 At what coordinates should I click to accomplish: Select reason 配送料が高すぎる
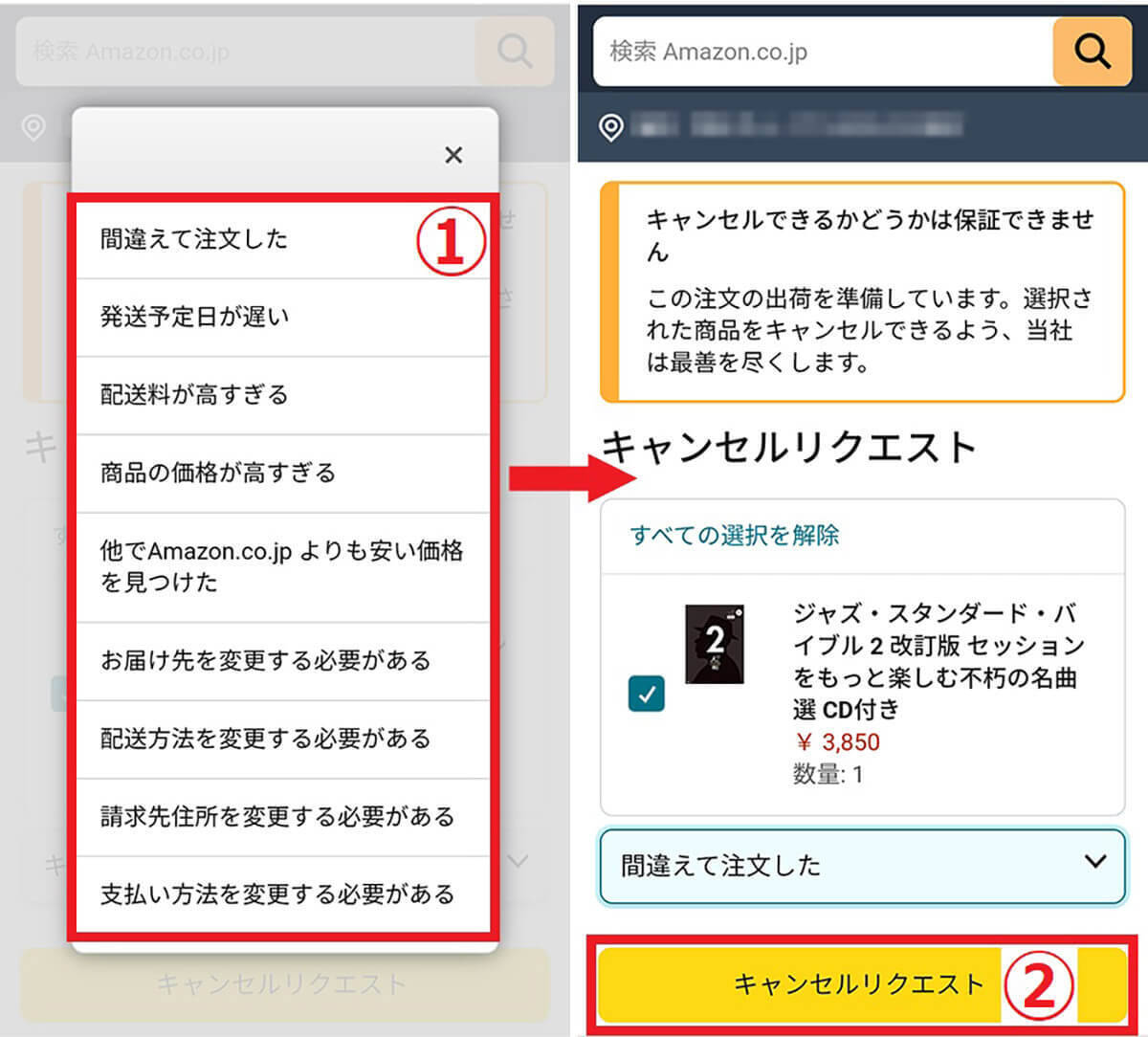click(x=282, y=395)
